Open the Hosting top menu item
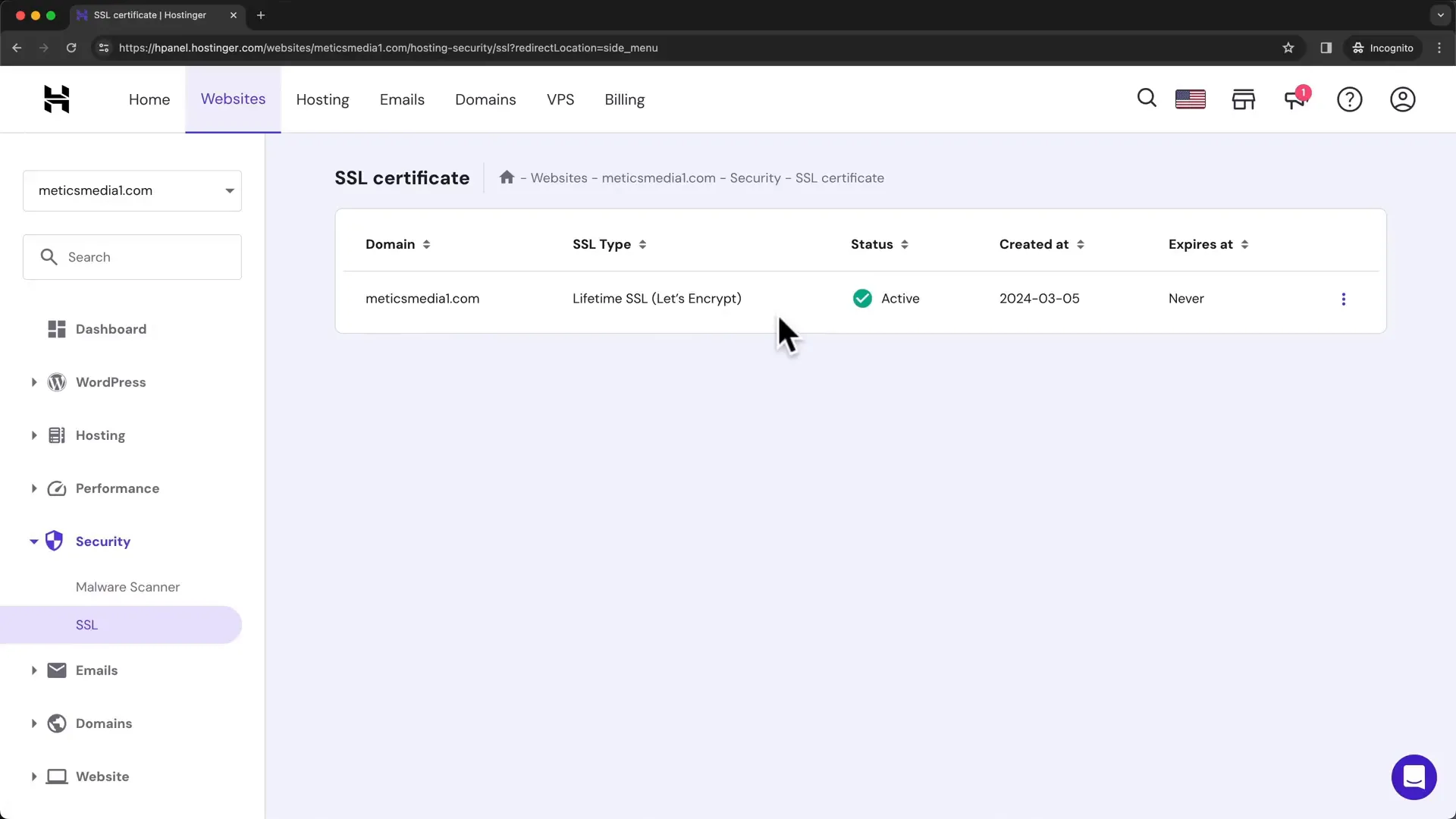 322,99
